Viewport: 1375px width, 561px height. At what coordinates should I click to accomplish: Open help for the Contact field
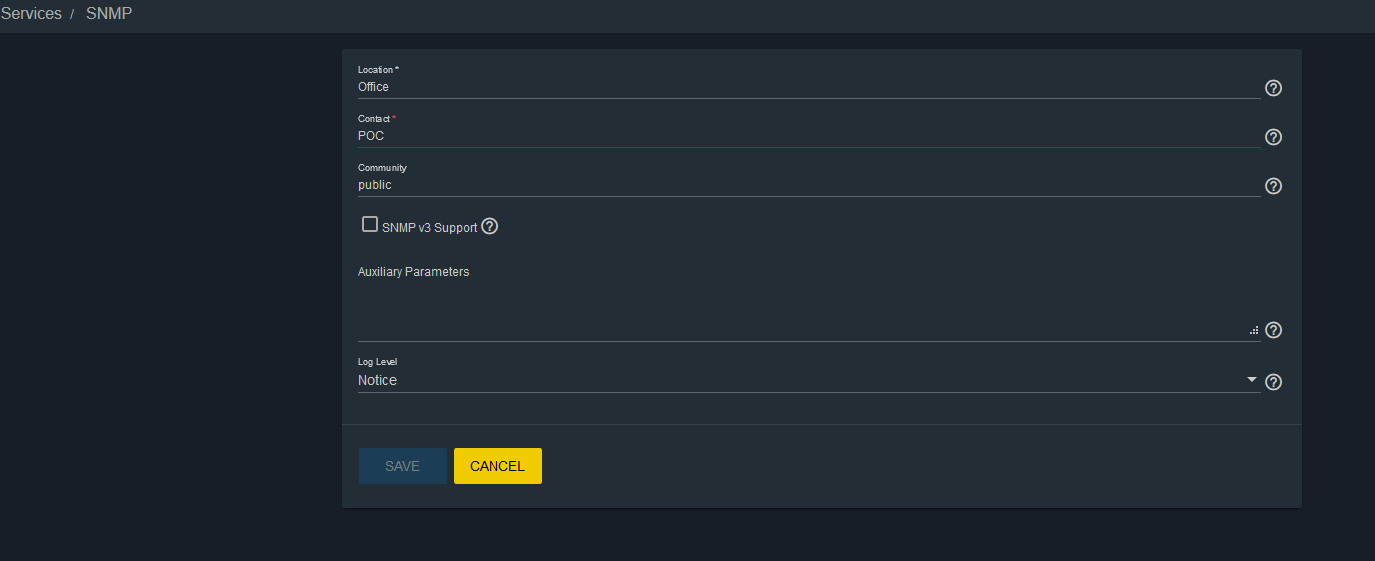tap(1273, 137)
